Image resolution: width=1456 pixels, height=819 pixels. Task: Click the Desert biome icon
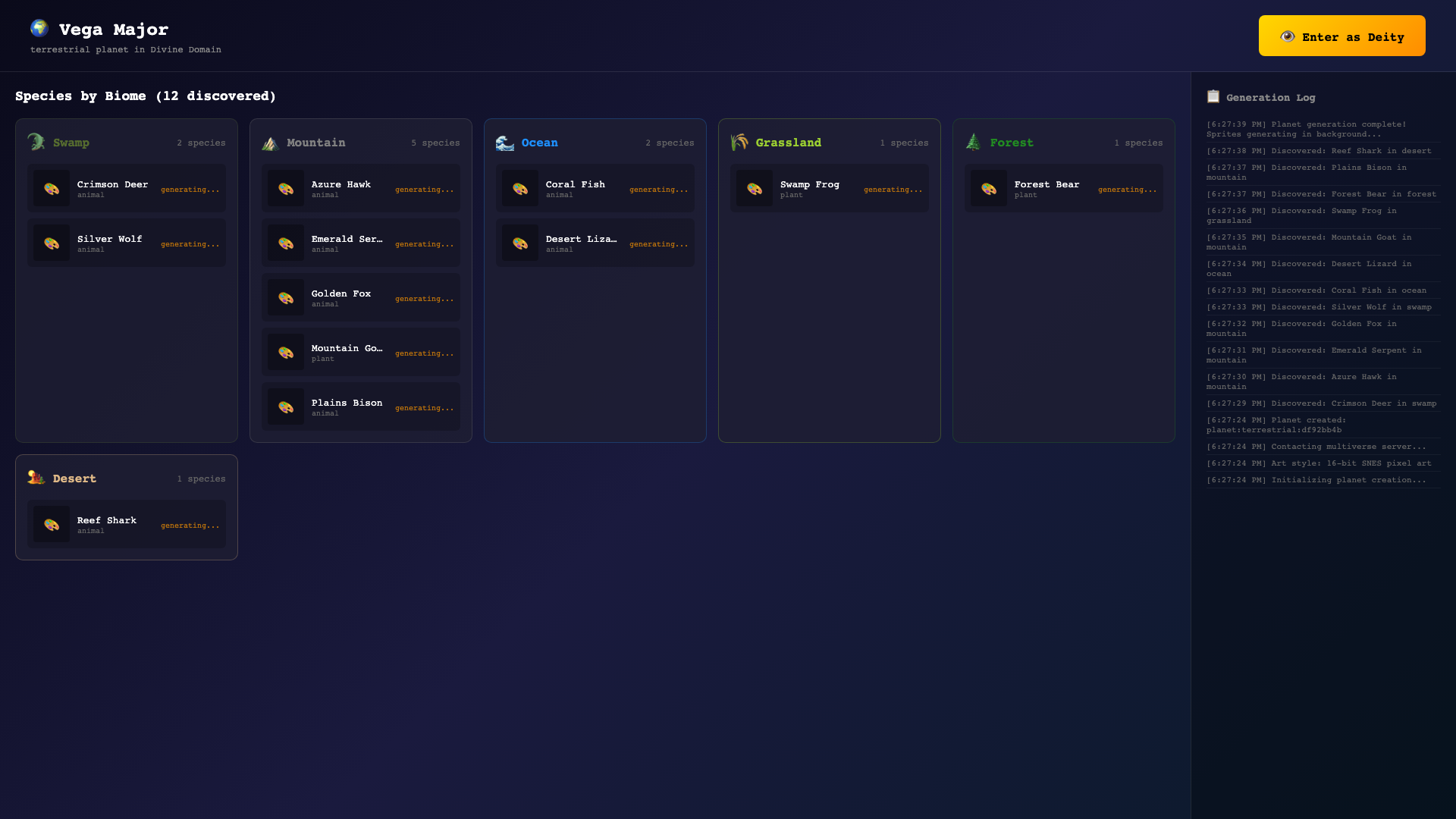pos(36,478)
